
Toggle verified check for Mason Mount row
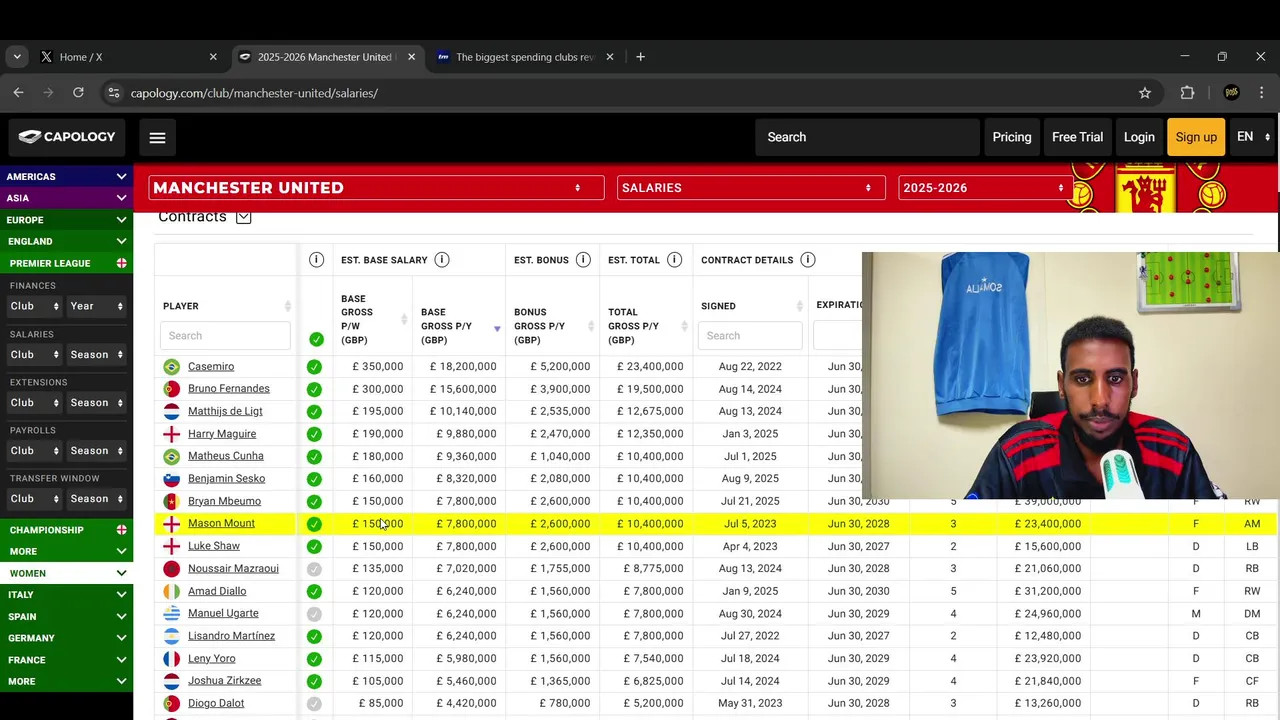click(x=314, y=524)
